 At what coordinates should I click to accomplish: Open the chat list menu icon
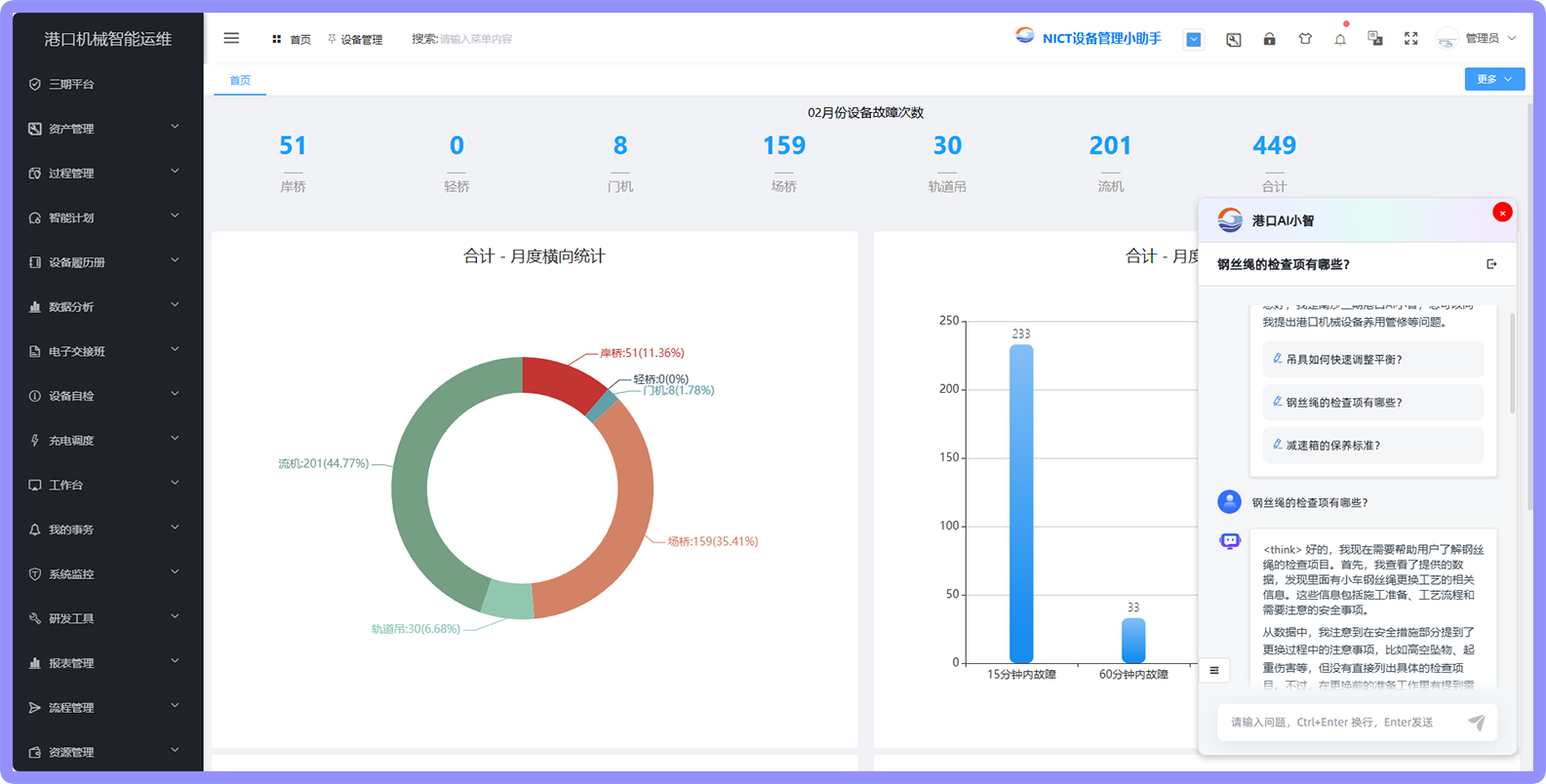point(1214,670)
